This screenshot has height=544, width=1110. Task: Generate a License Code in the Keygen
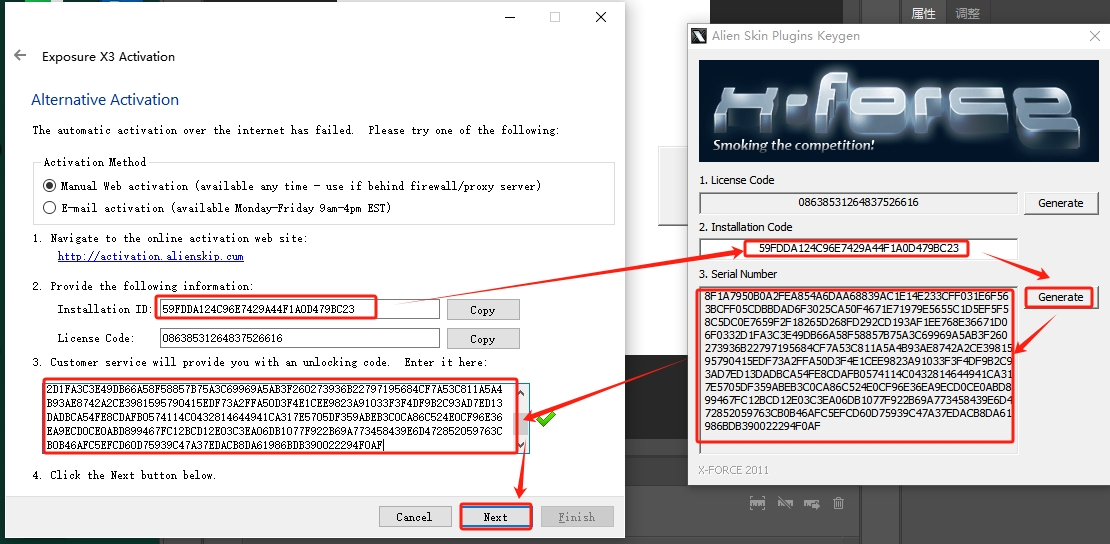coord(1060,203)
